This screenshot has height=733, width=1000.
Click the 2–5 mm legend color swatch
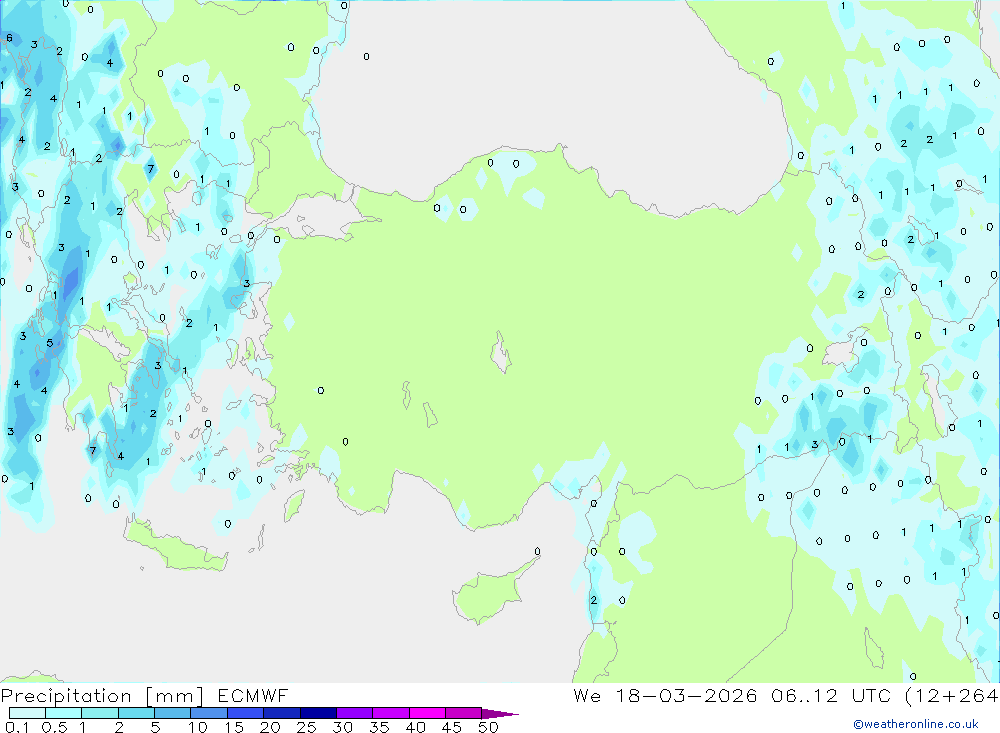[x=136, y=713]
